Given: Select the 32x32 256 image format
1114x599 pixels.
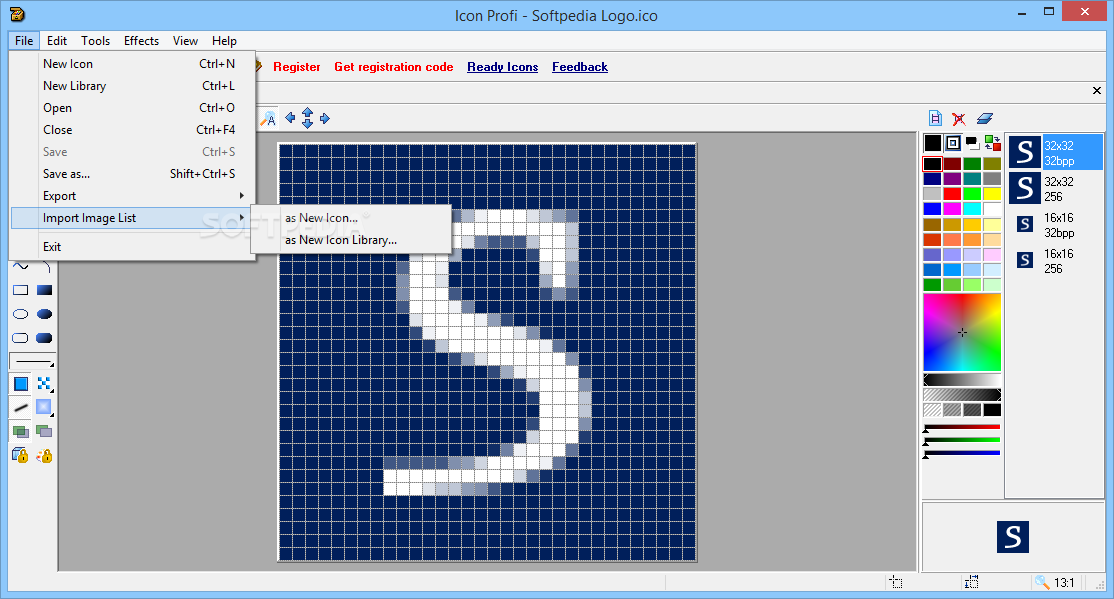Looking at the screenshot, I should 1056,188.
